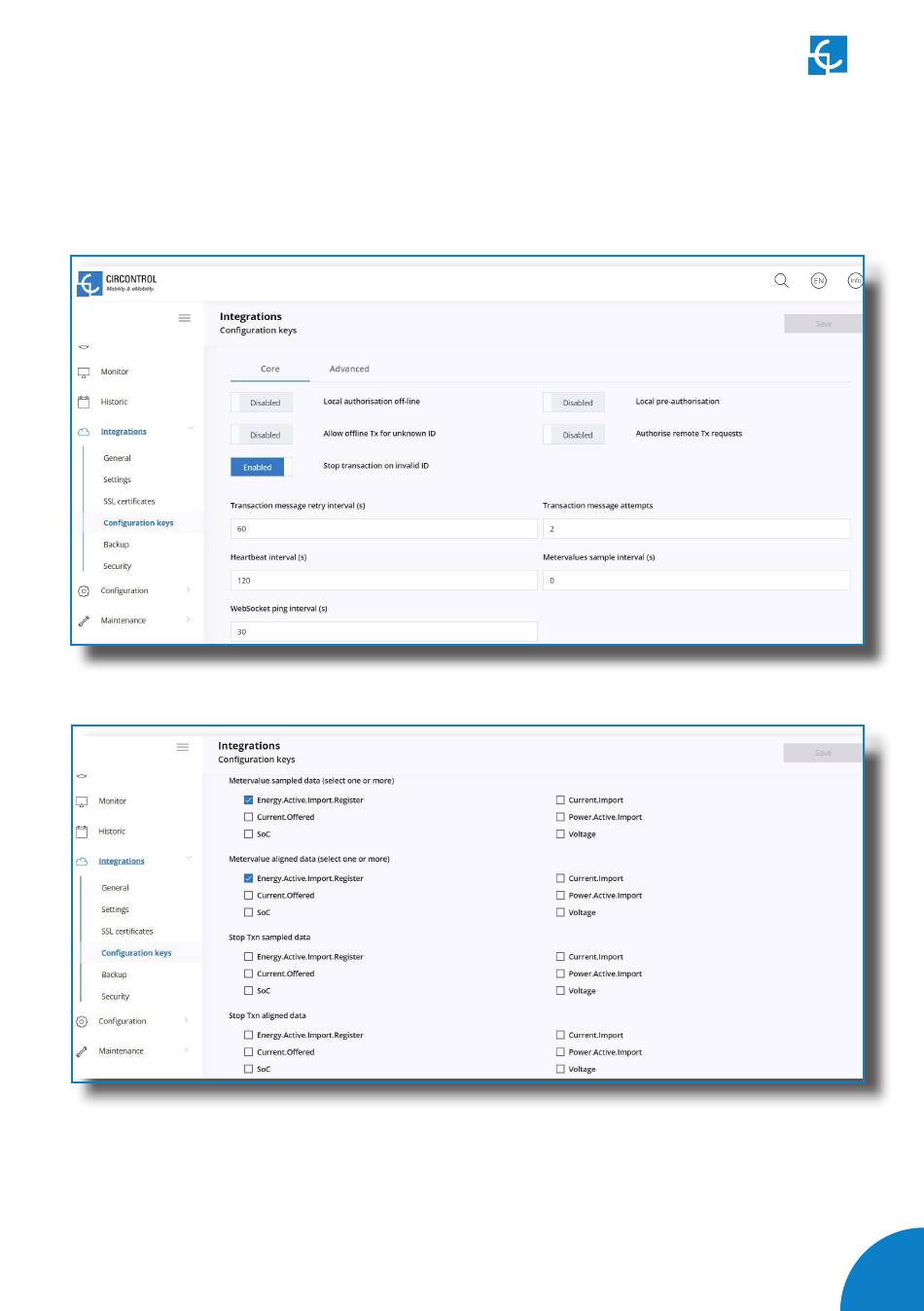Check Energy.Active.Import.Register under Stop Txn aligned data
Screen dimensions: 924x1311
click(248, 1035)
